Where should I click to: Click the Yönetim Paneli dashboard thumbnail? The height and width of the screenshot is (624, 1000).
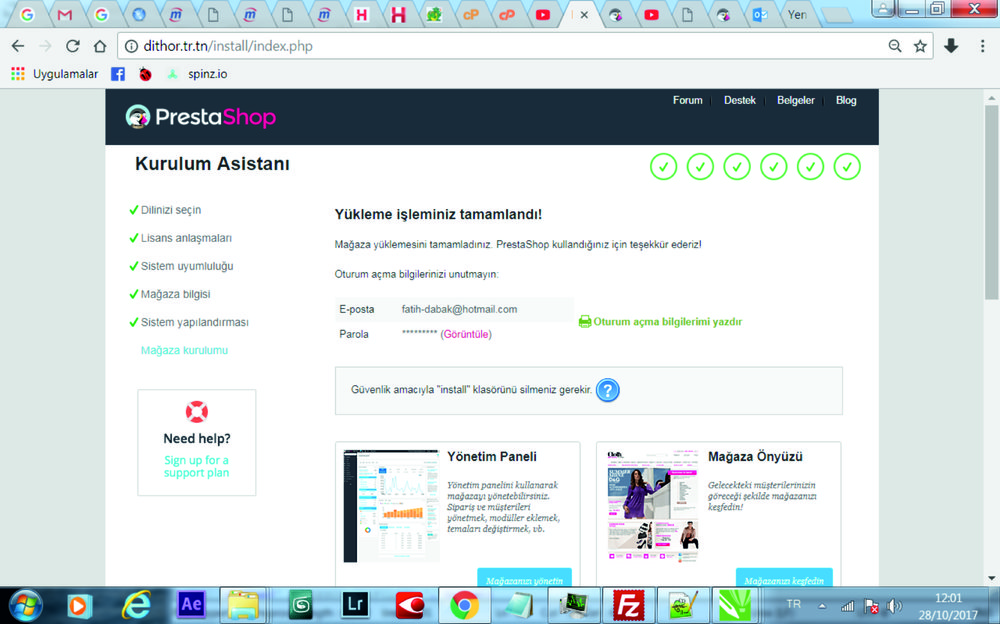click(392, 506)
